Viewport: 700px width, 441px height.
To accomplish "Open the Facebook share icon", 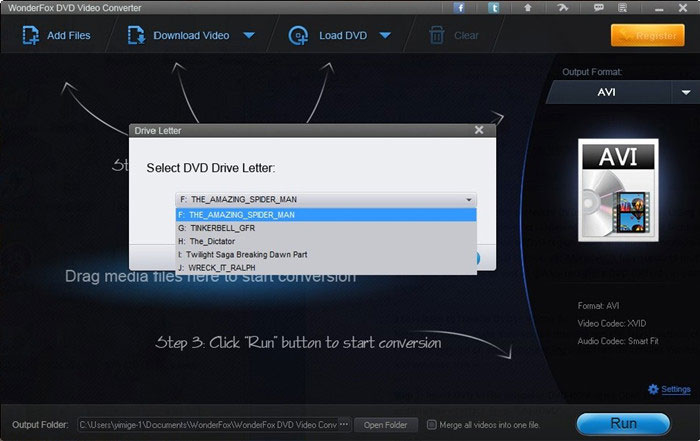I will [x=459, y=8].
